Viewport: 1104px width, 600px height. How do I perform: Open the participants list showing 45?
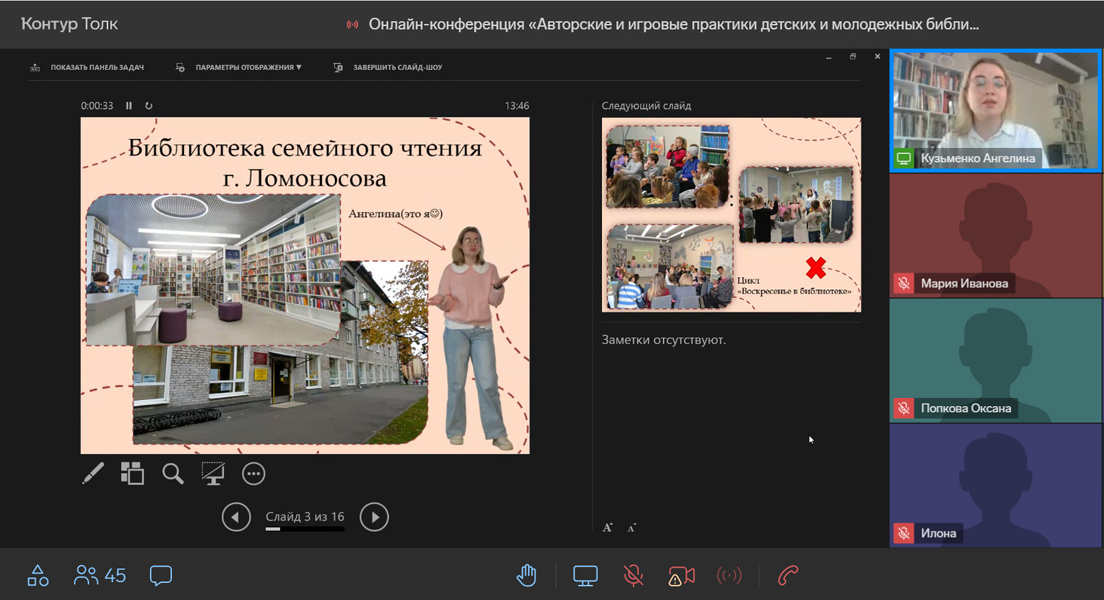(100, 575)
